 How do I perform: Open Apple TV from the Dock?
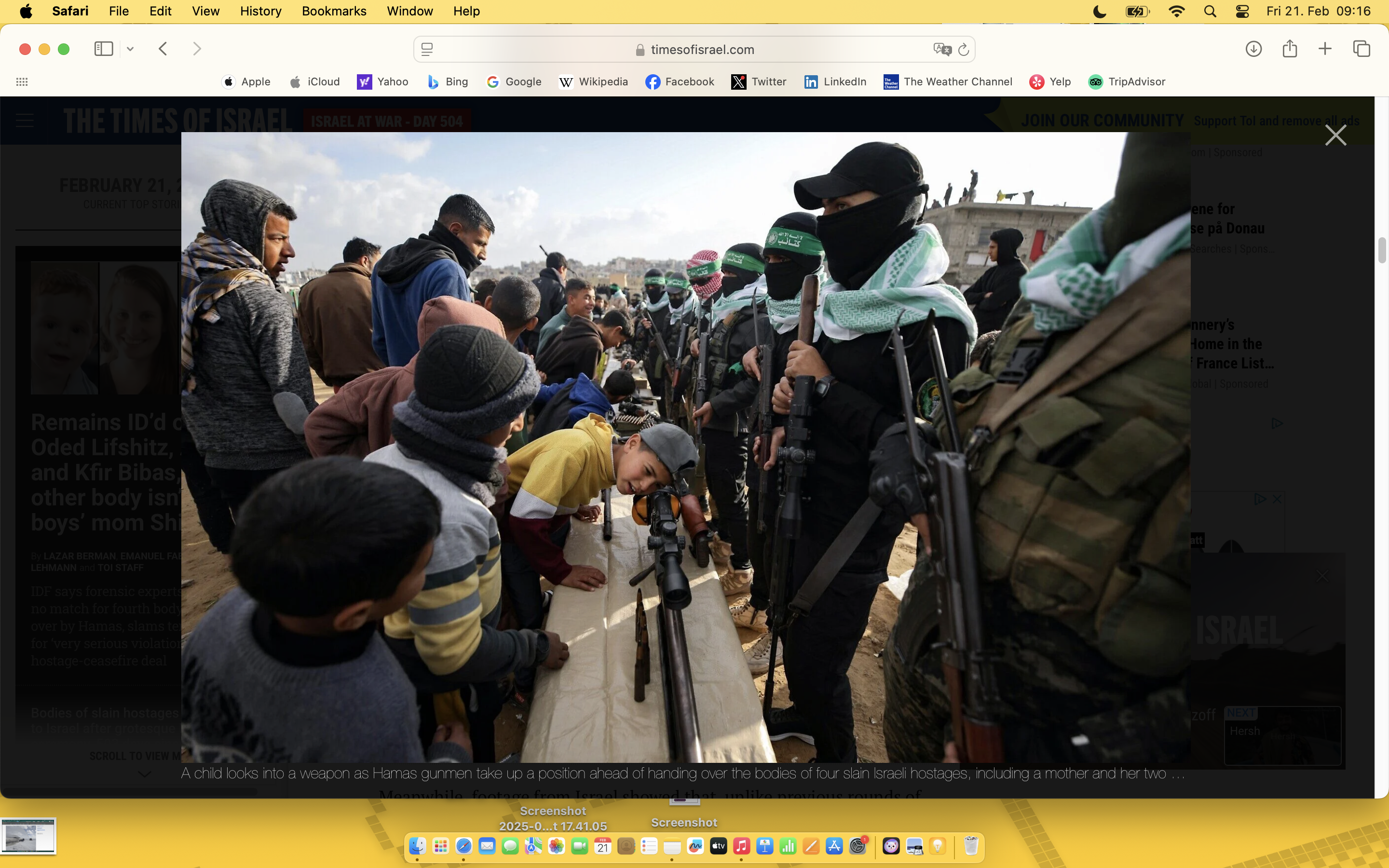coord(719,846)
